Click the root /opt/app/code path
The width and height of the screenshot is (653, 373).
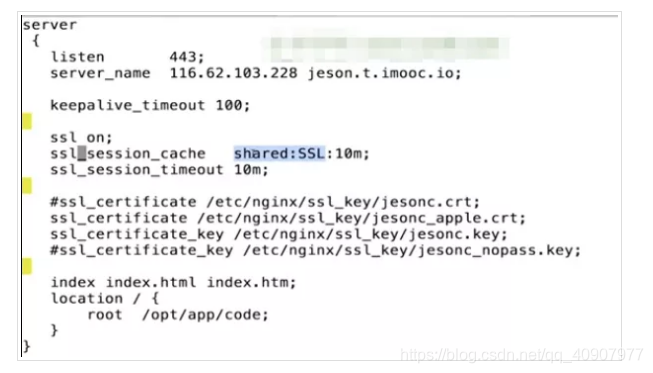[x=178, y=315]
